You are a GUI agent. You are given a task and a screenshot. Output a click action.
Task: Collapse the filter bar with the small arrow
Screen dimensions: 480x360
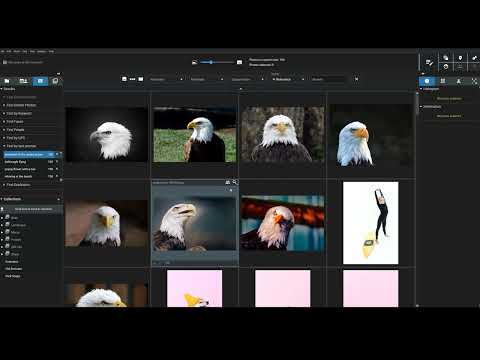click(241, 89)
